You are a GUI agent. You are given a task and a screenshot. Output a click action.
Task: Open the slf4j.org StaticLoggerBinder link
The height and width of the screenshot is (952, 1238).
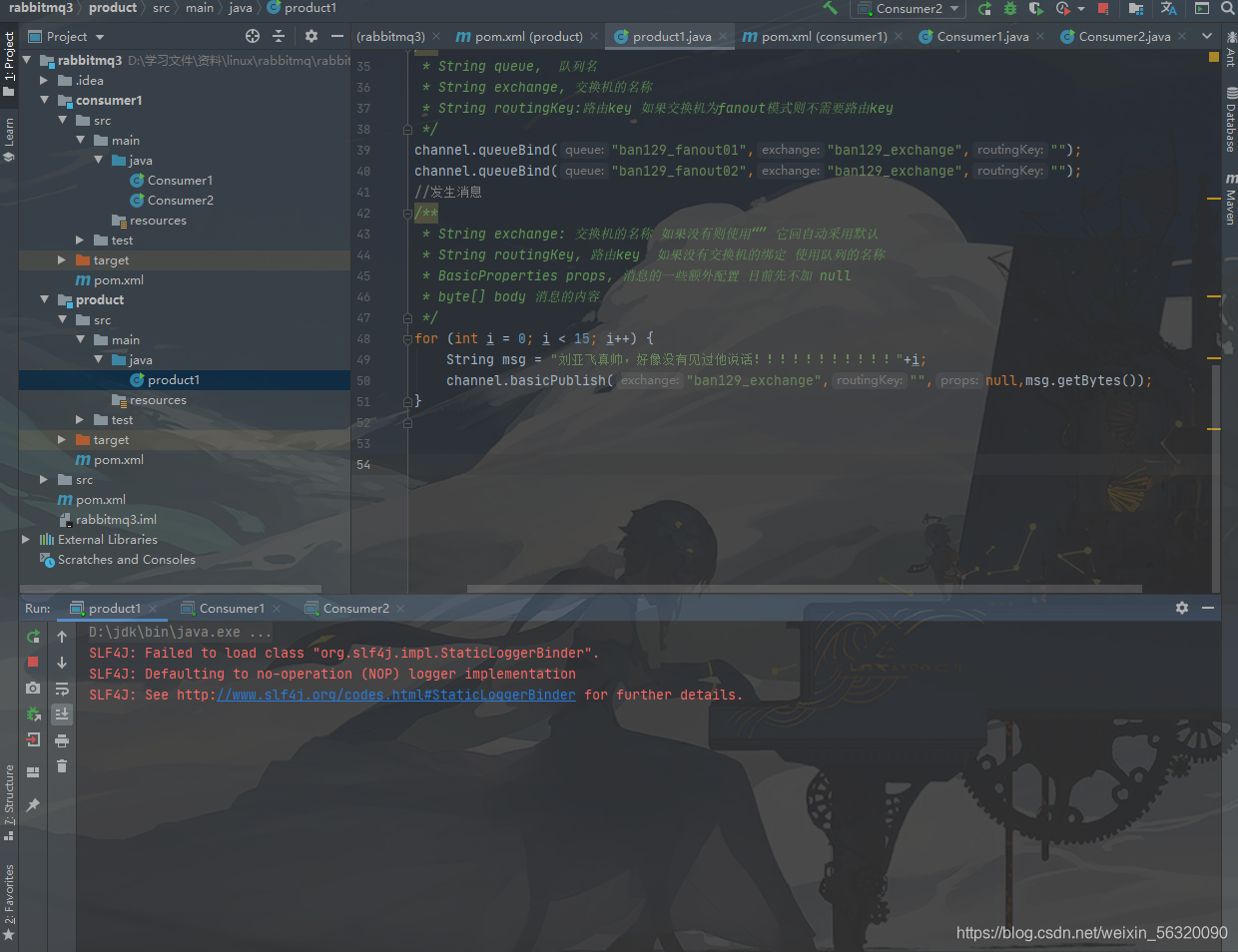396,695
